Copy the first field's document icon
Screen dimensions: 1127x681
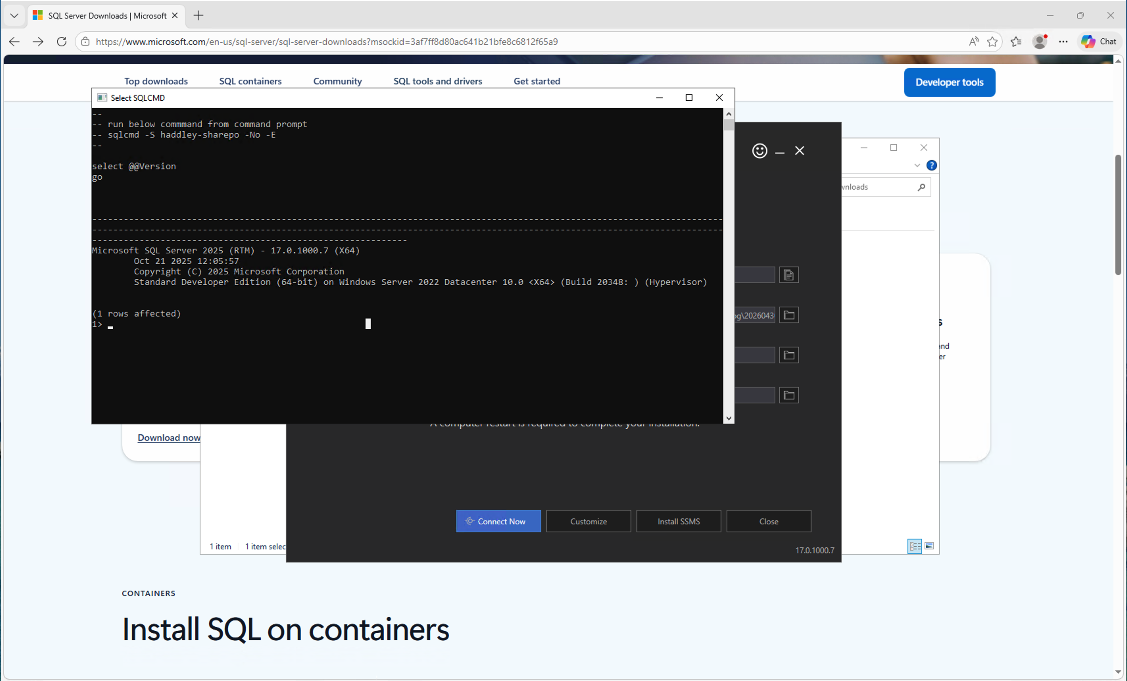(x=789, y=275)
